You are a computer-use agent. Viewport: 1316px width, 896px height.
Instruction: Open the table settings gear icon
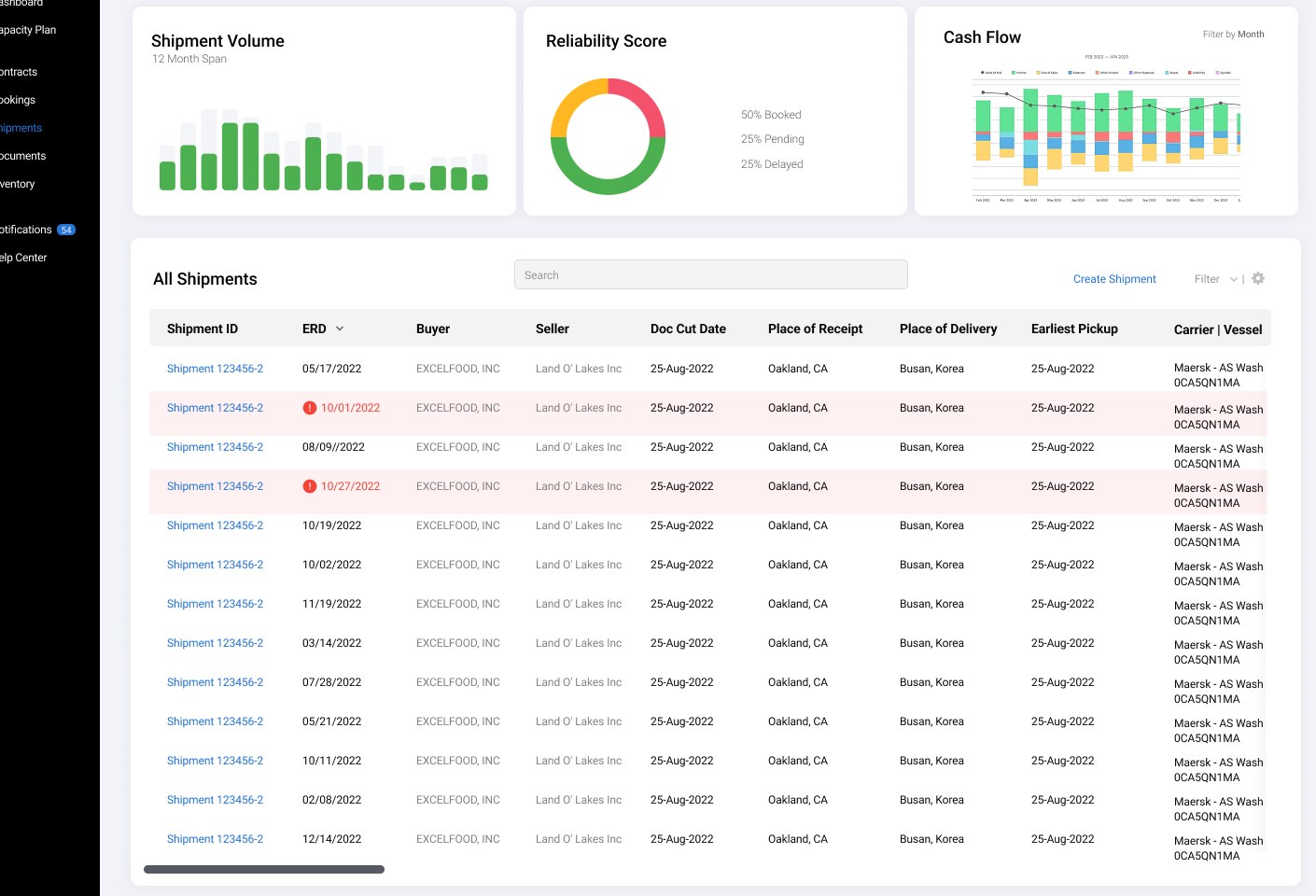[1258, 278]
